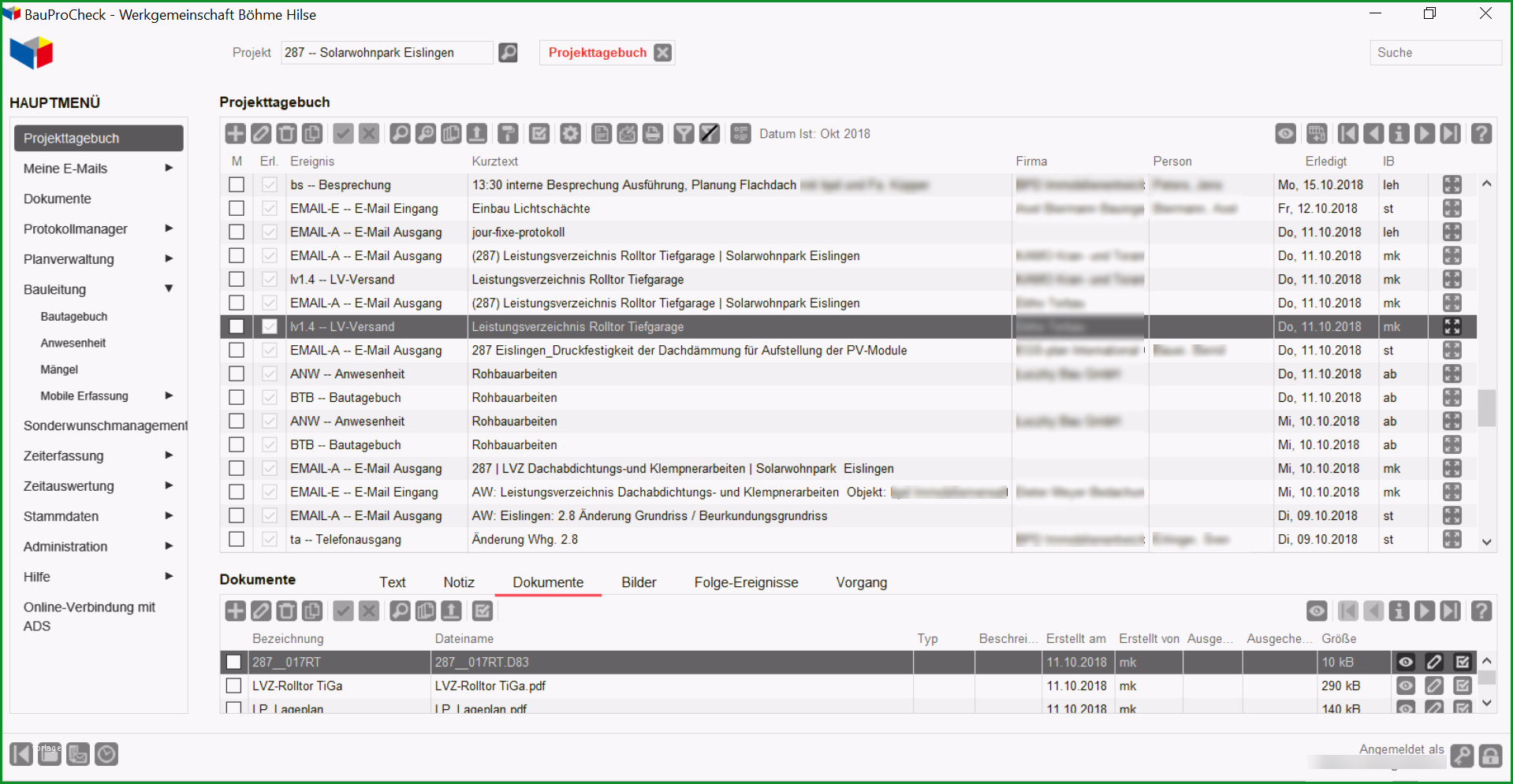Click the key icon beside Angemeldet als
Image resolution: width=1513 pixels, height=784 pixels.
coord(1462,756)
